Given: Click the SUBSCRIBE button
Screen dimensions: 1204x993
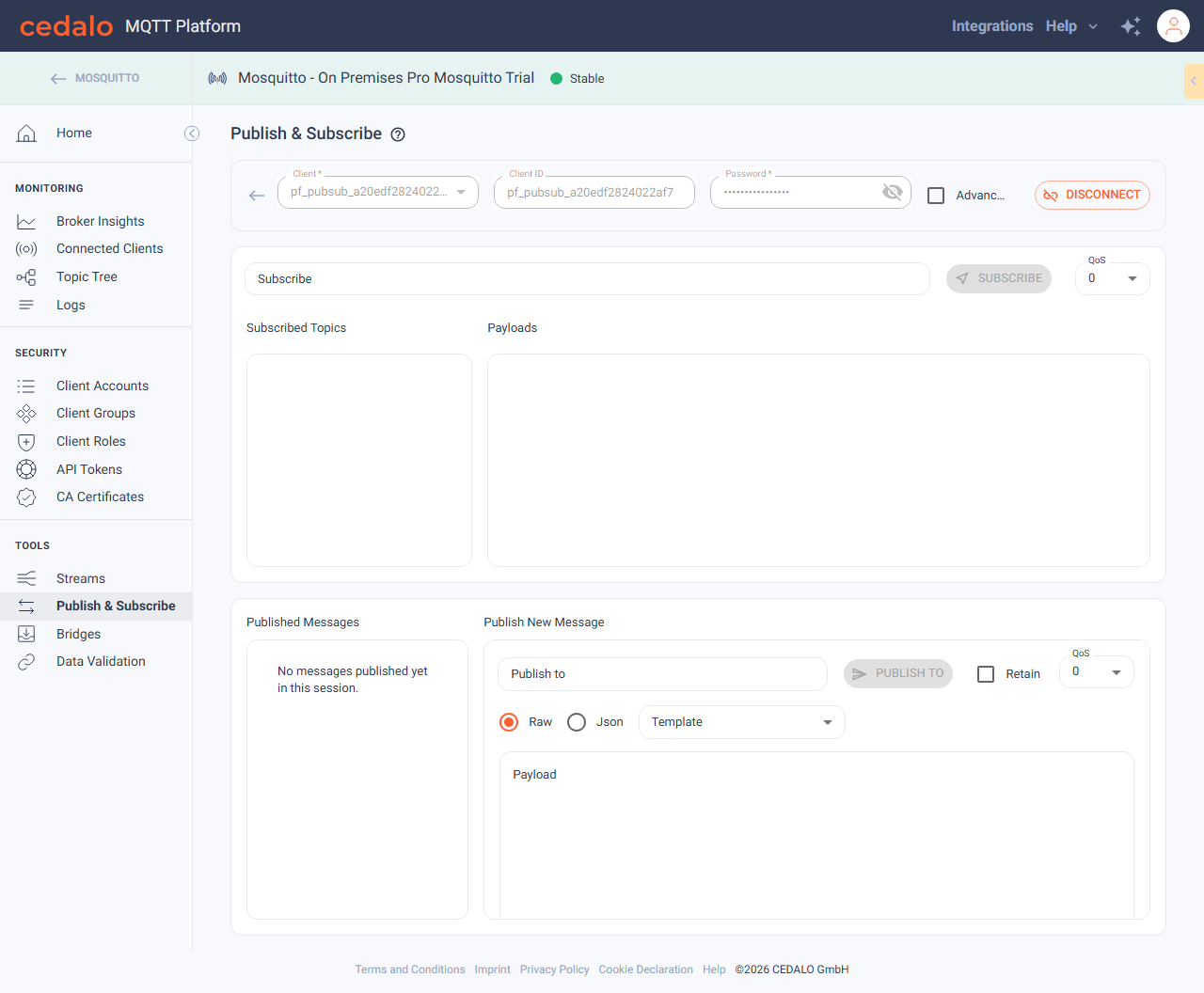Looking at the screenshot, I should tap(999, 278).
